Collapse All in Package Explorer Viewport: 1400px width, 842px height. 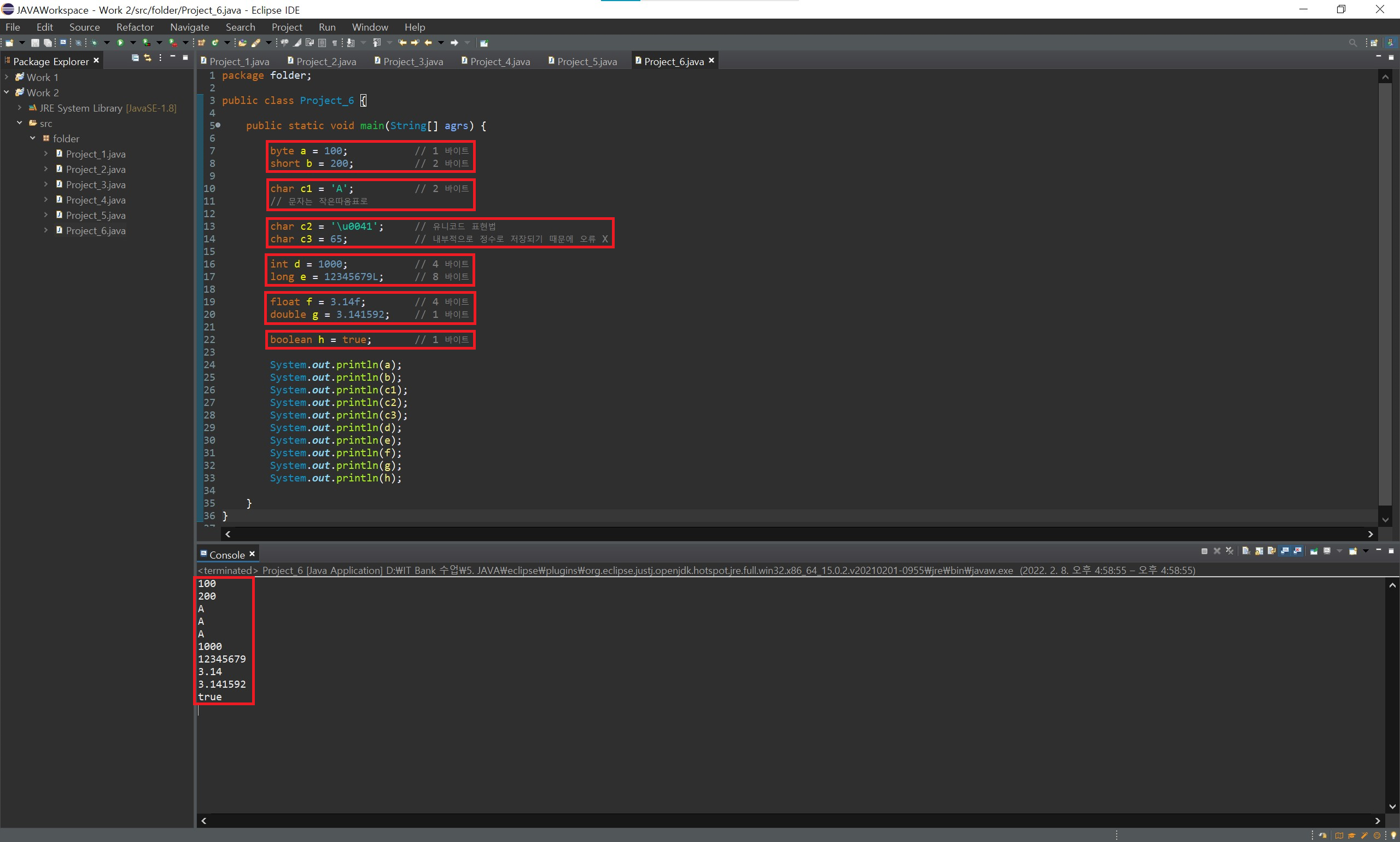[135, 58]
